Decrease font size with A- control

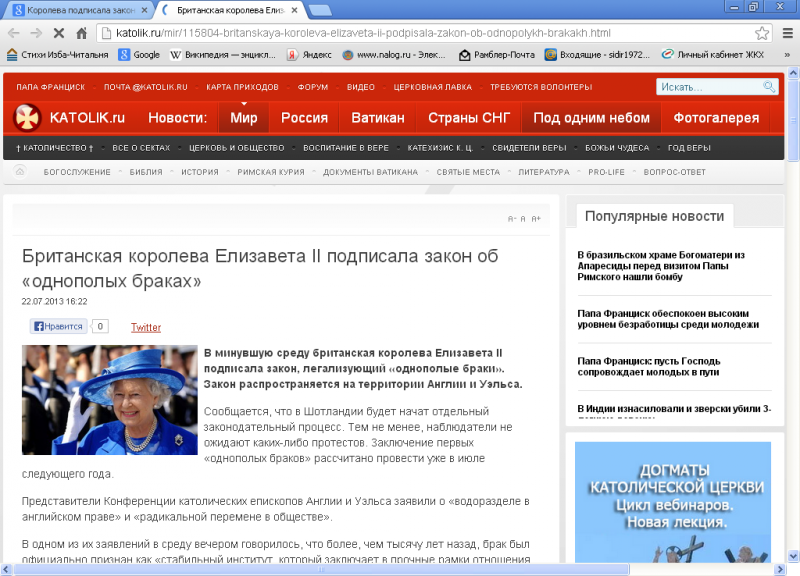pos(512,219)
